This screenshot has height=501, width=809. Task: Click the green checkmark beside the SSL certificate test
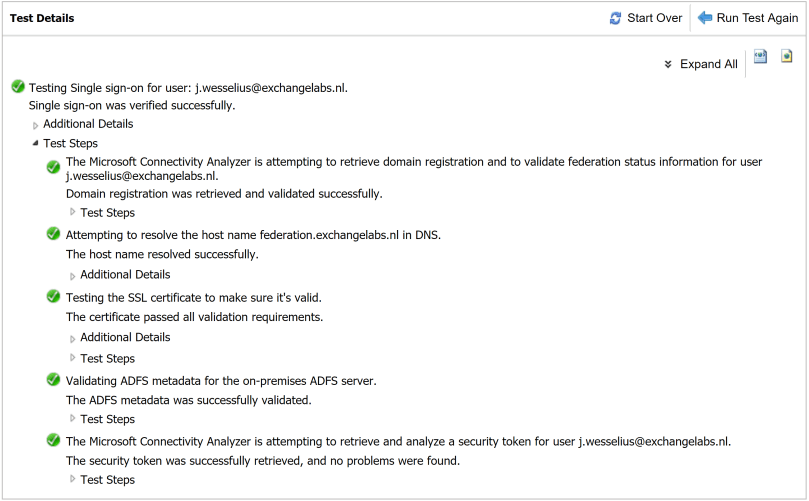[54, 297]
